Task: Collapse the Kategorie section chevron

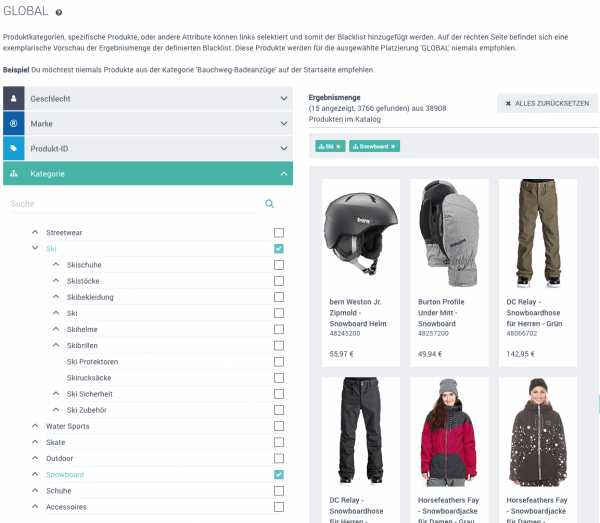Action: click(x=284, y=174)
